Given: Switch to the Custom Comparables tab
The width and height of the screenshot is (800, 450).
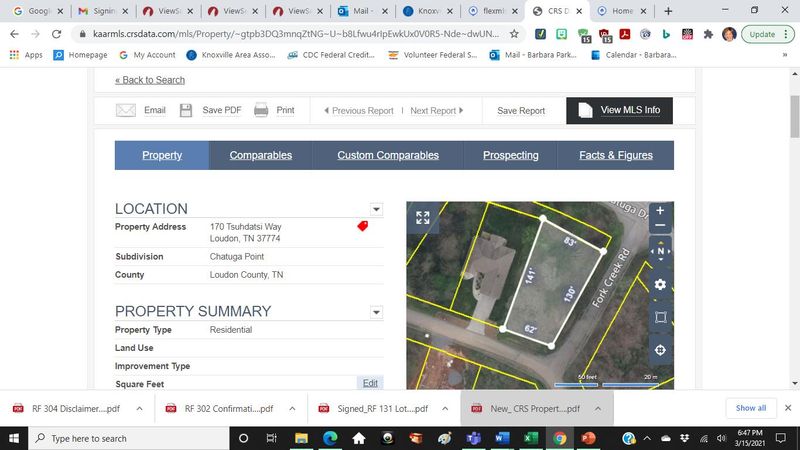Looking at the screenshot, I should click(x=388, y=155).
